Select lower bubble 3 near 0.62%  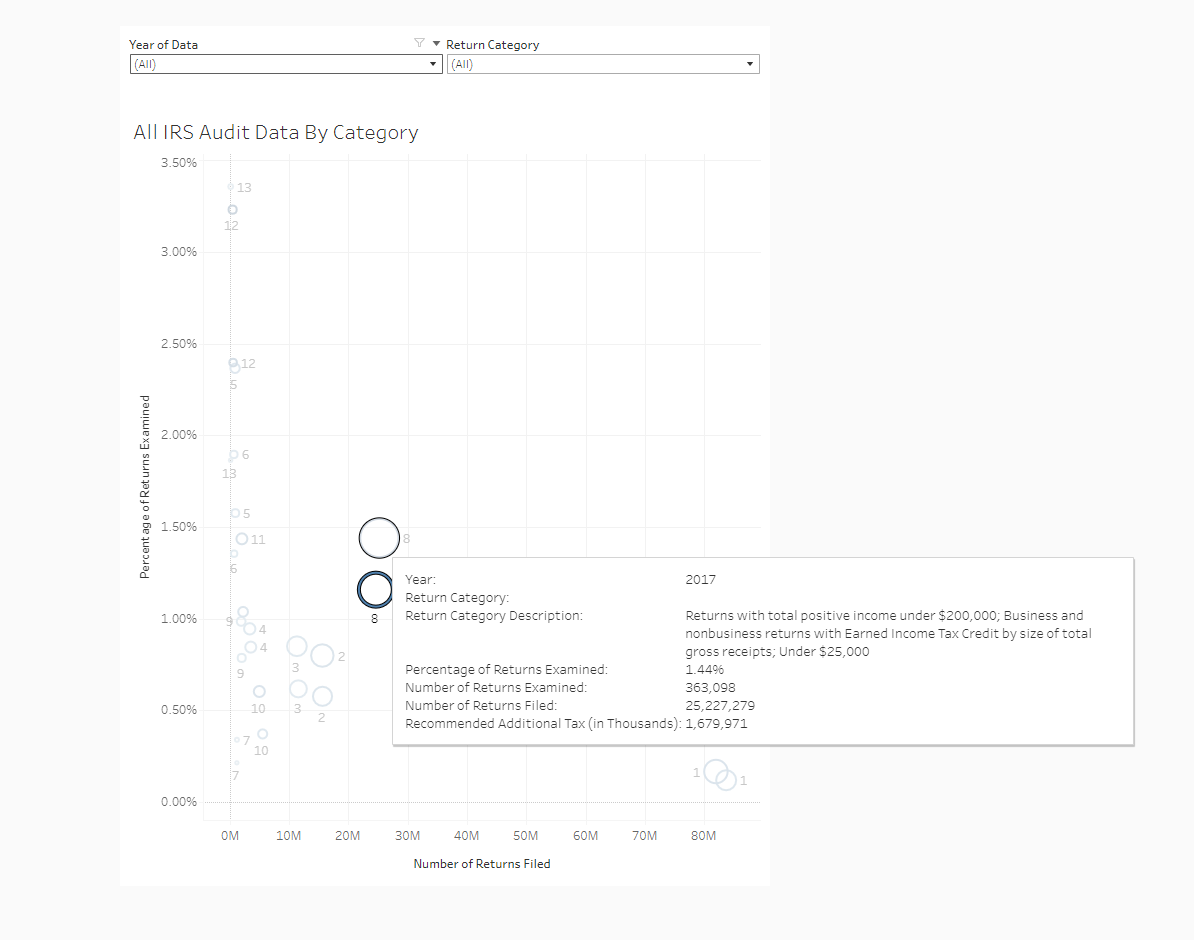click(x=298, y=689)
